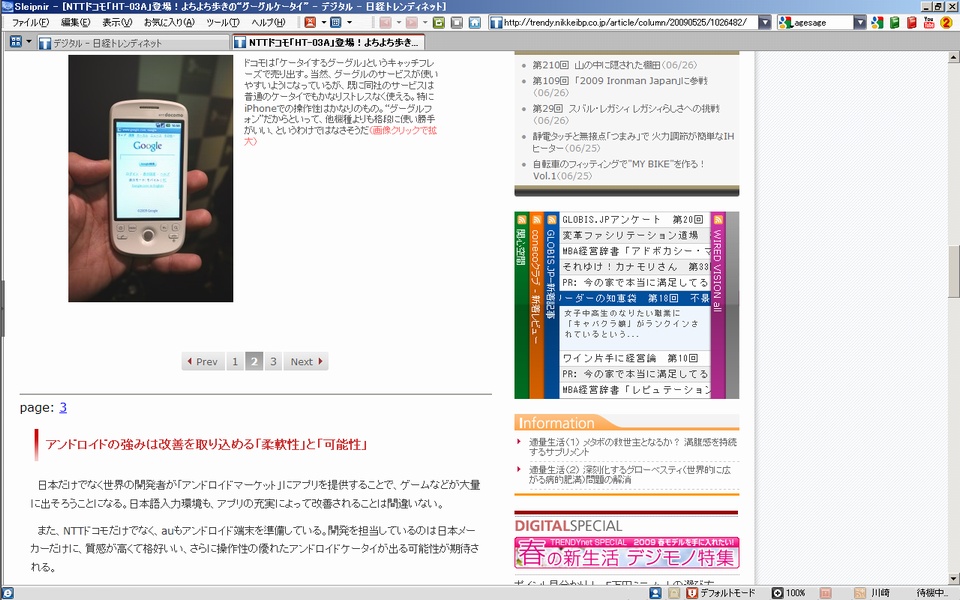Click RSS icon atop GLOBIS.JP blue strip
Viewport: 960px width, 600px height.
click(x=552, y=220)
